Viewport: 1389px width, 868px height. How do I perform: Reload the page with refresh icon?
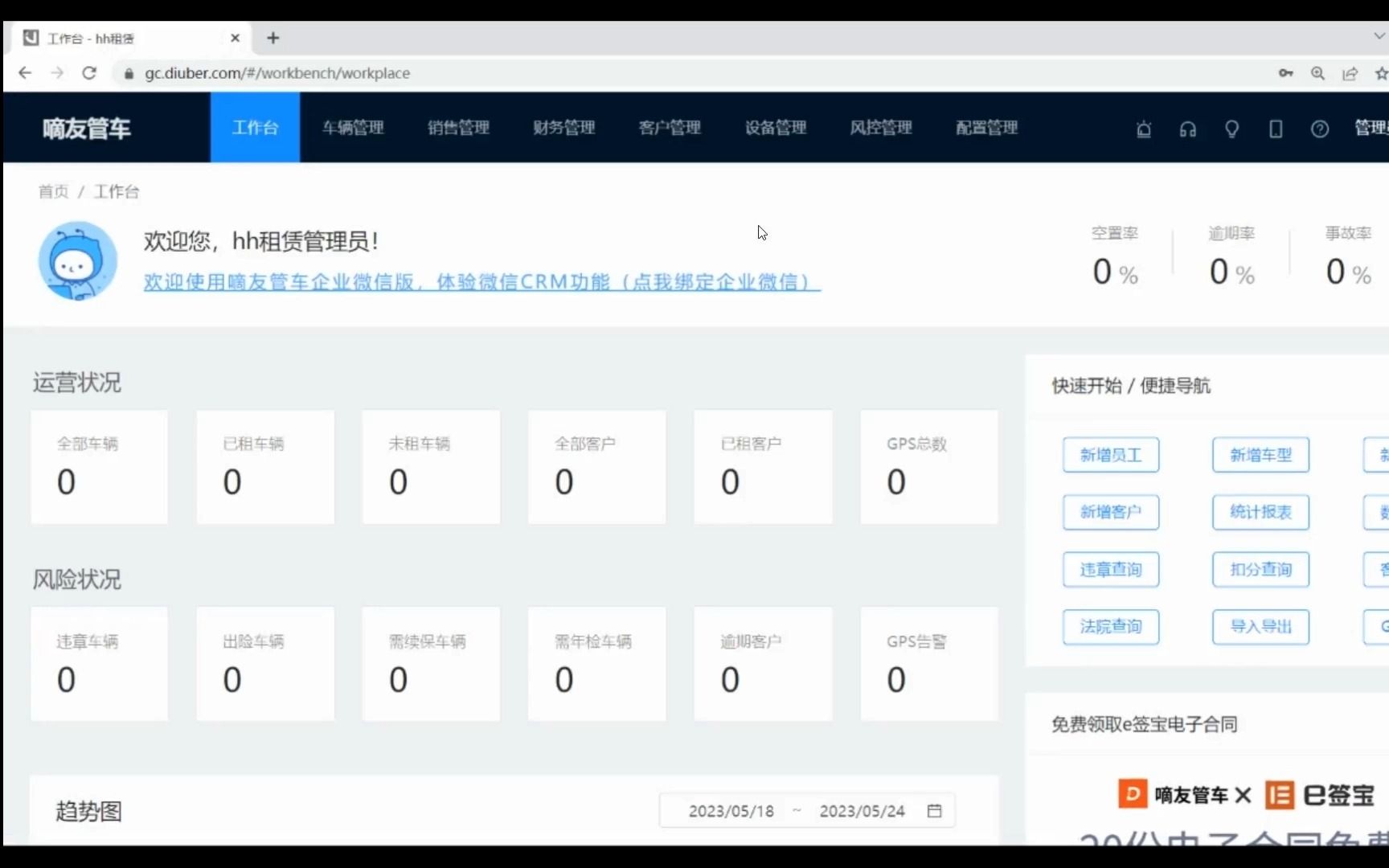(89, 73)
